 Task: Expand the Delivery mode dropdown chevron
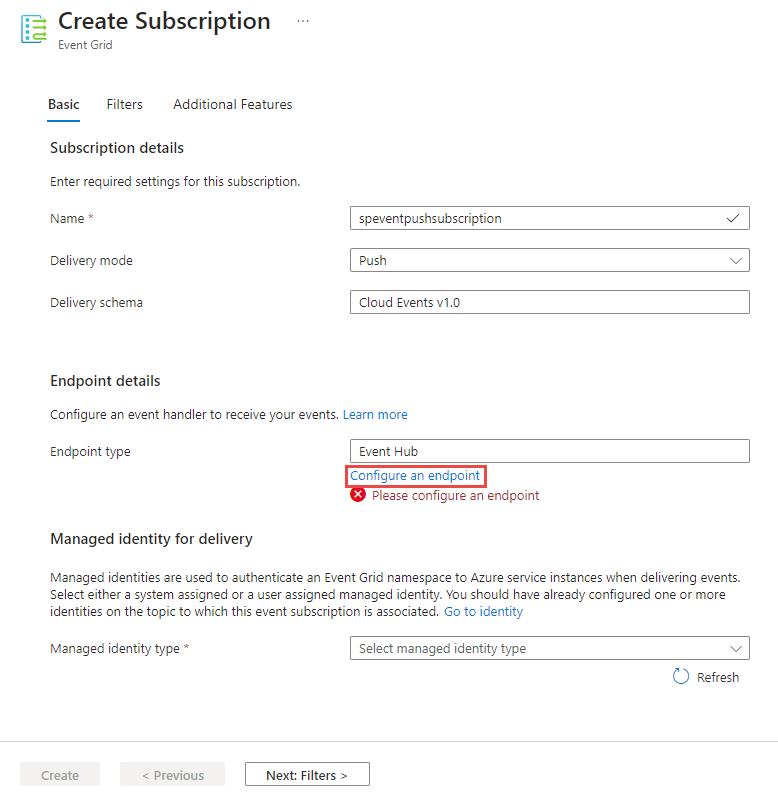[736, 260]
